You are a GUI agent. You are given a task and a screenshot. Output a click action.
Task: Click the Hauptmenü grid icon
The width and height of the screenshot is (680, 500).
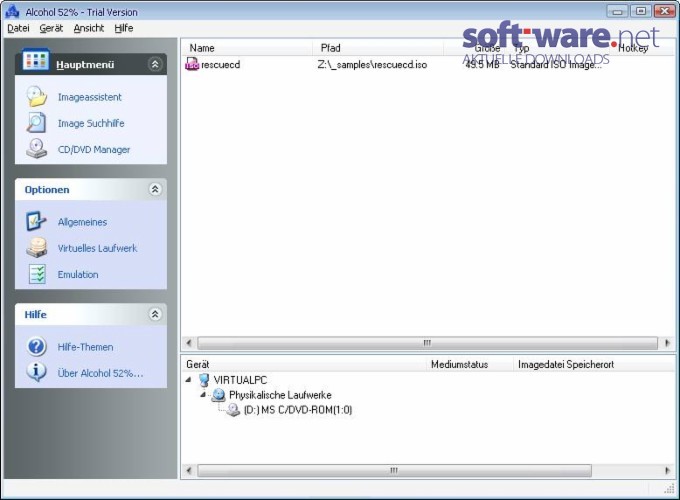pos(36,60)
